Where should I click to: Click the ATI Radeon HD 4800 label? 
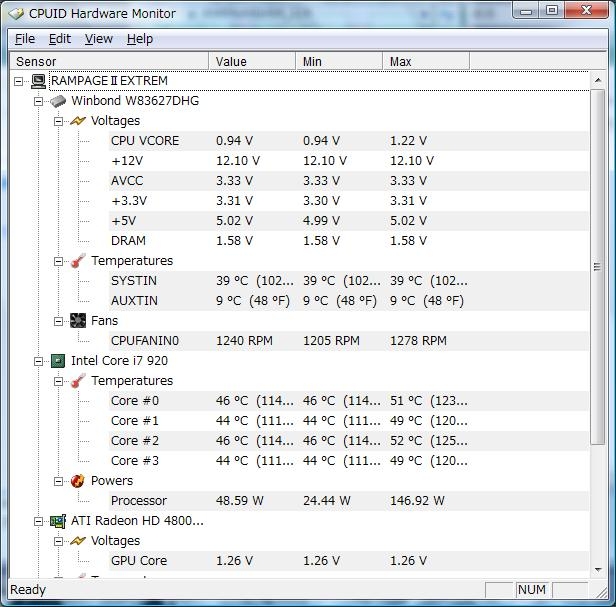(137, 521)
